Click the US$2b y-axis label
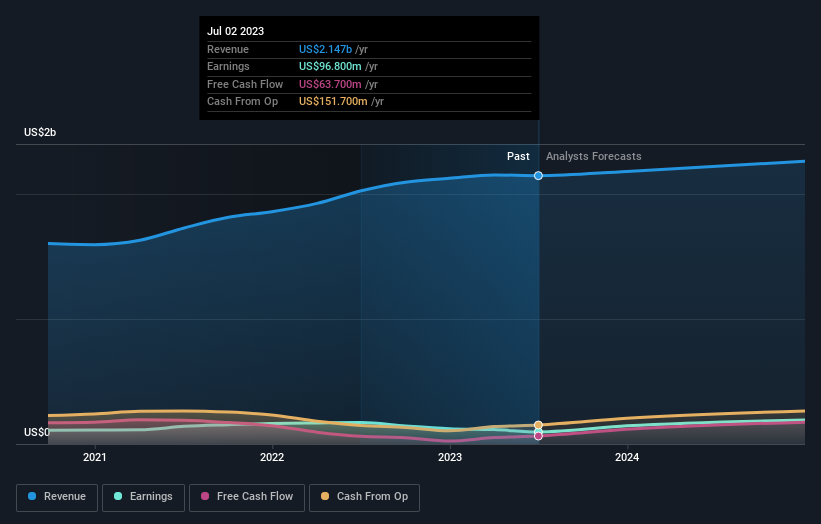This screenshot has width=821, height=524. [x=40, y=132]
